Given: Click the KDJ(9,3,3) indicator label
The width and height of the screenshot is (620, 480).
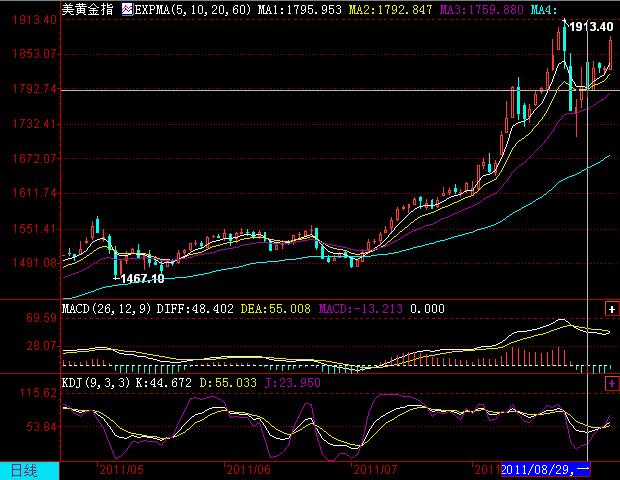Looking at the screenshot, I should pyautogui.click(x=96, y=383).
